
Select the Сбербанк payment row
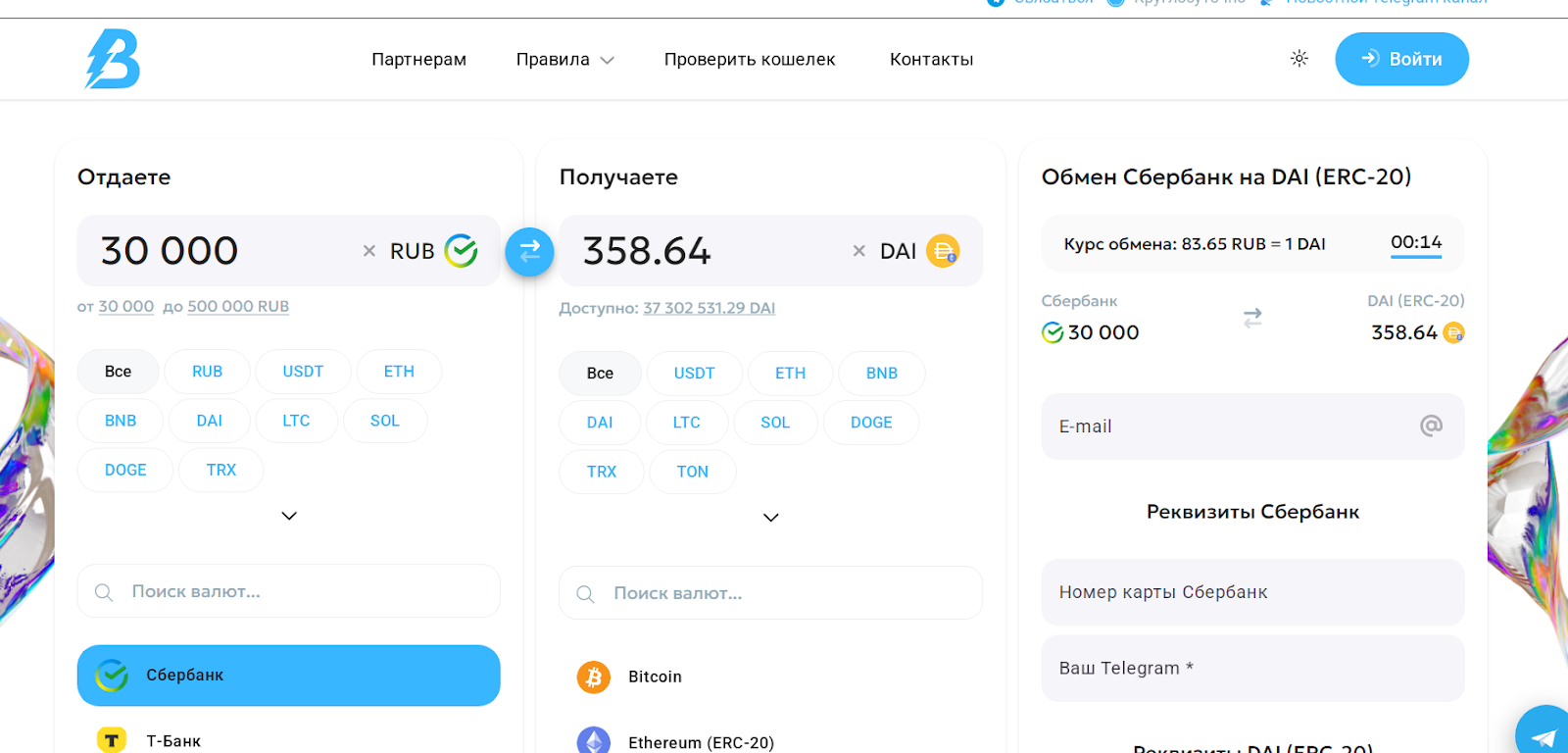click(x=289, y=676)
